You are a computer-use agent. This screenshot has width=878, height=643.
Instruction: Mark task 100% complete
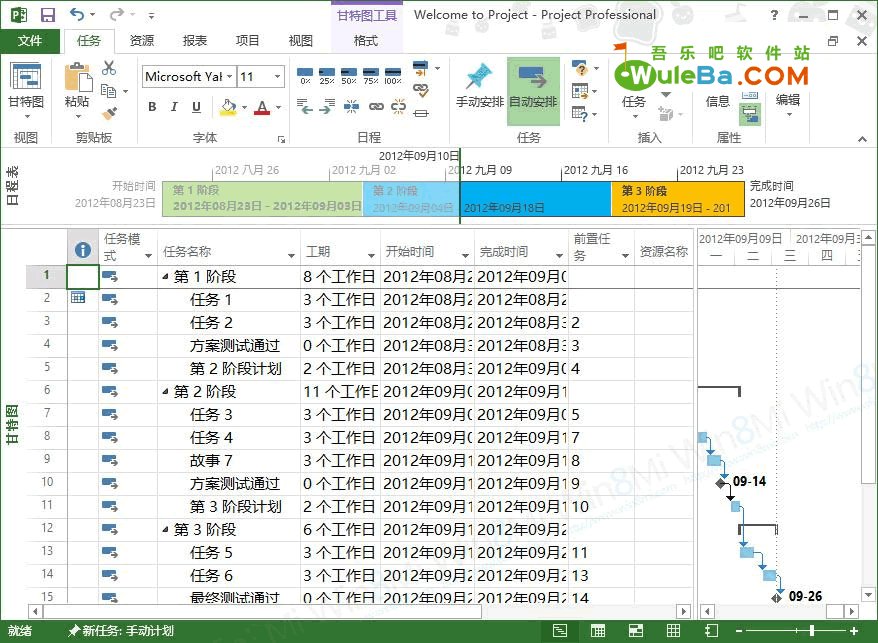pos(393,75)
